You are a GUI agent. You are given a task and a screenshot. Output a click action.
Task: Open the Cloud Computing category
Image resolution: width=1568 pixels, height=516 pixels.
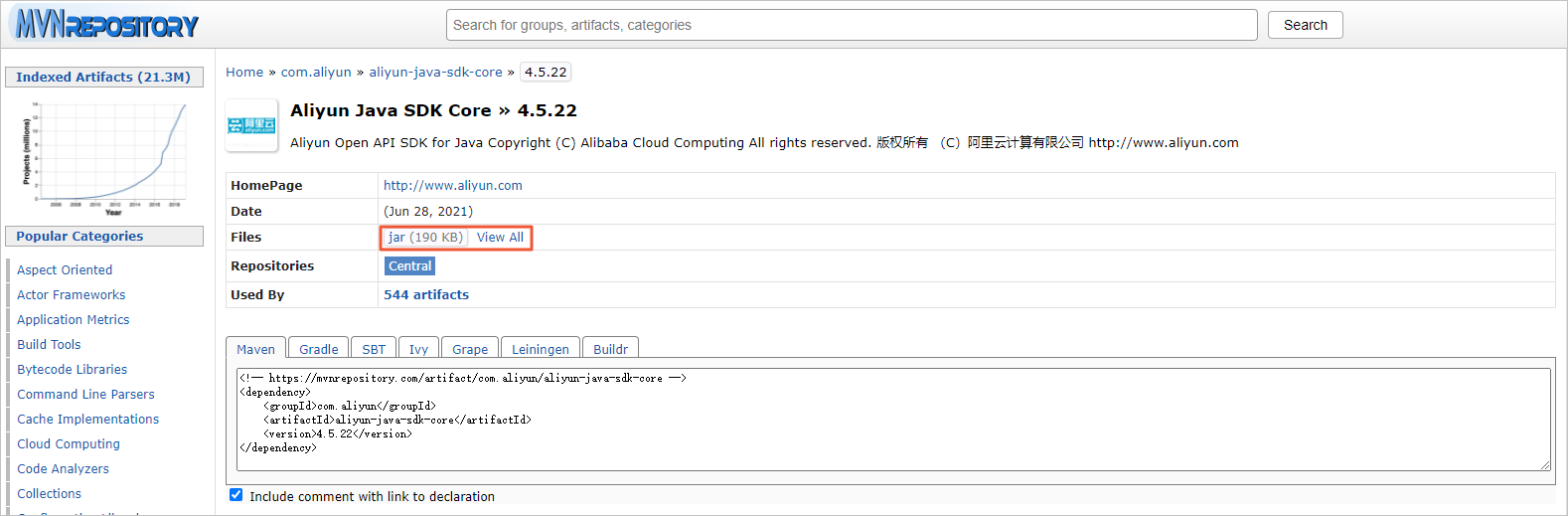69,444
